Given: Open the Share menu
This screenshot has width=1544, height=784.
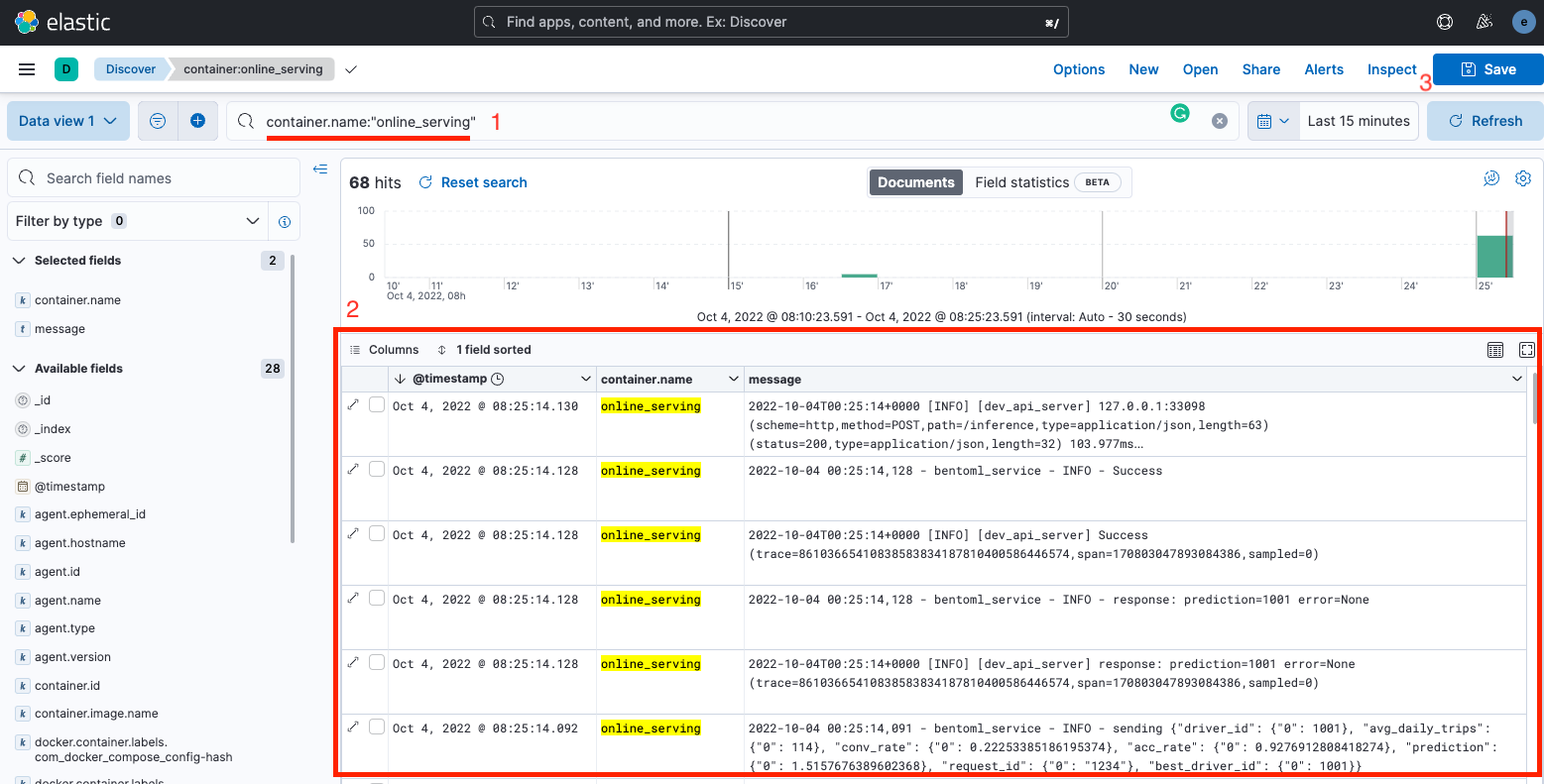Looking at the screenshot, I should (1261, 69).
